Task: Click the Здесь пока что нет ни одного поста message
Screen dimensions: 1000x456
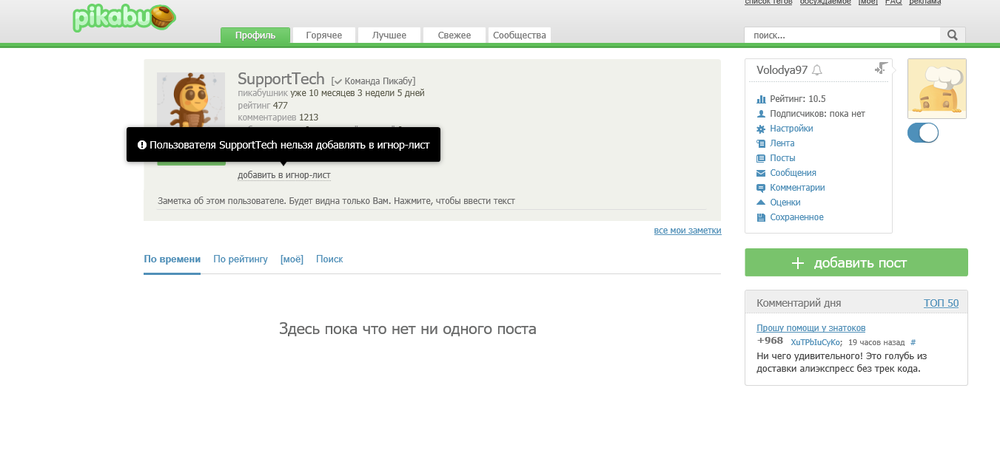Action: point(408,329)
